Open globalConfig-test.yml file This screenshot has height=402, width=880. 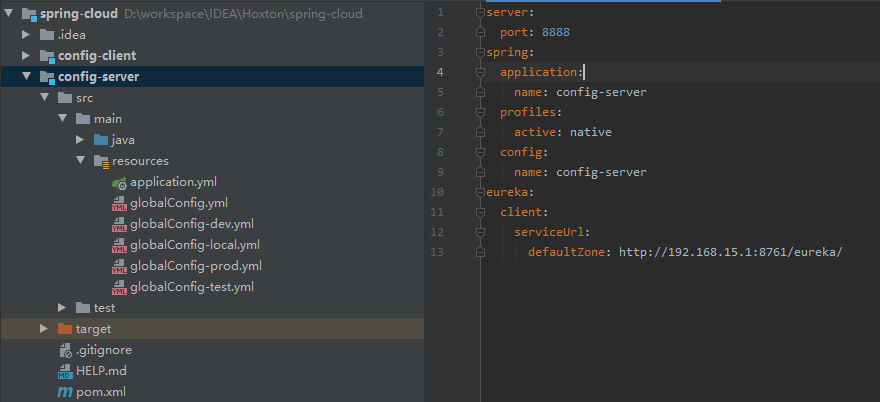192,287
